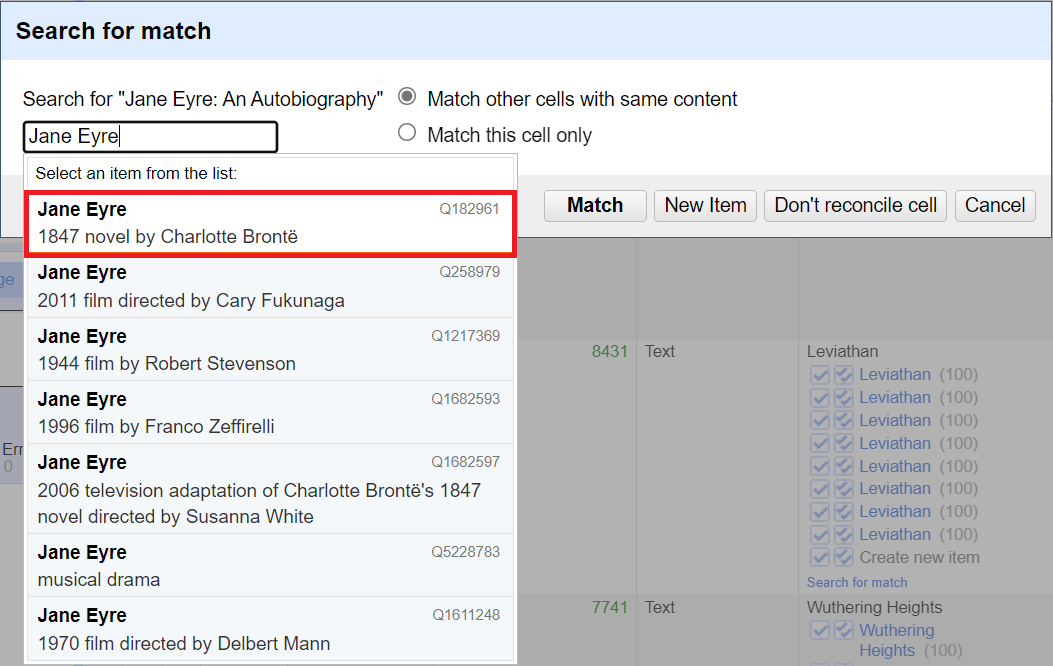Image resolution: width=1053 pixels, height=666 pixels.
Task: Pick Jane Eyre 1996 film by Franco Zeffirelli
Action: click(x=269, y=412)
